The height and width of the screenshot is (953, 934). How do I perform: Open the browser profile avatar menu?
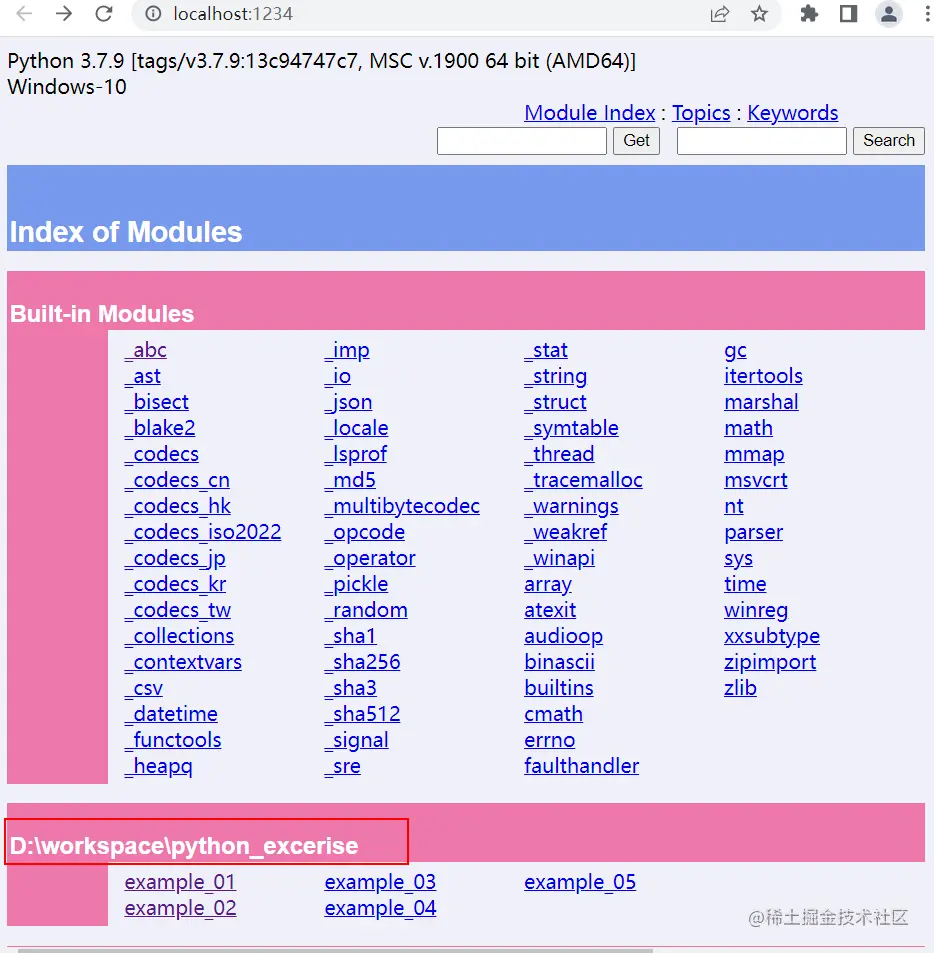(889, 15)
